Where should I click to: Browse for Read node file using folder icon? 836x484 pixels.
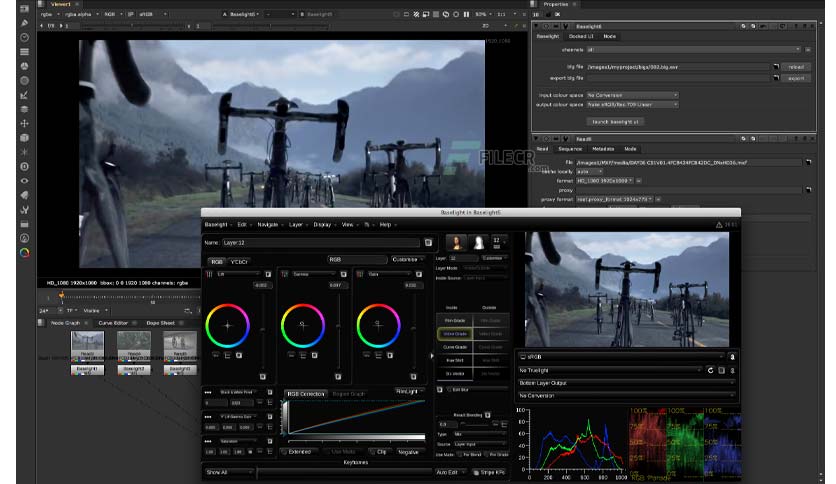pos(808,162)
